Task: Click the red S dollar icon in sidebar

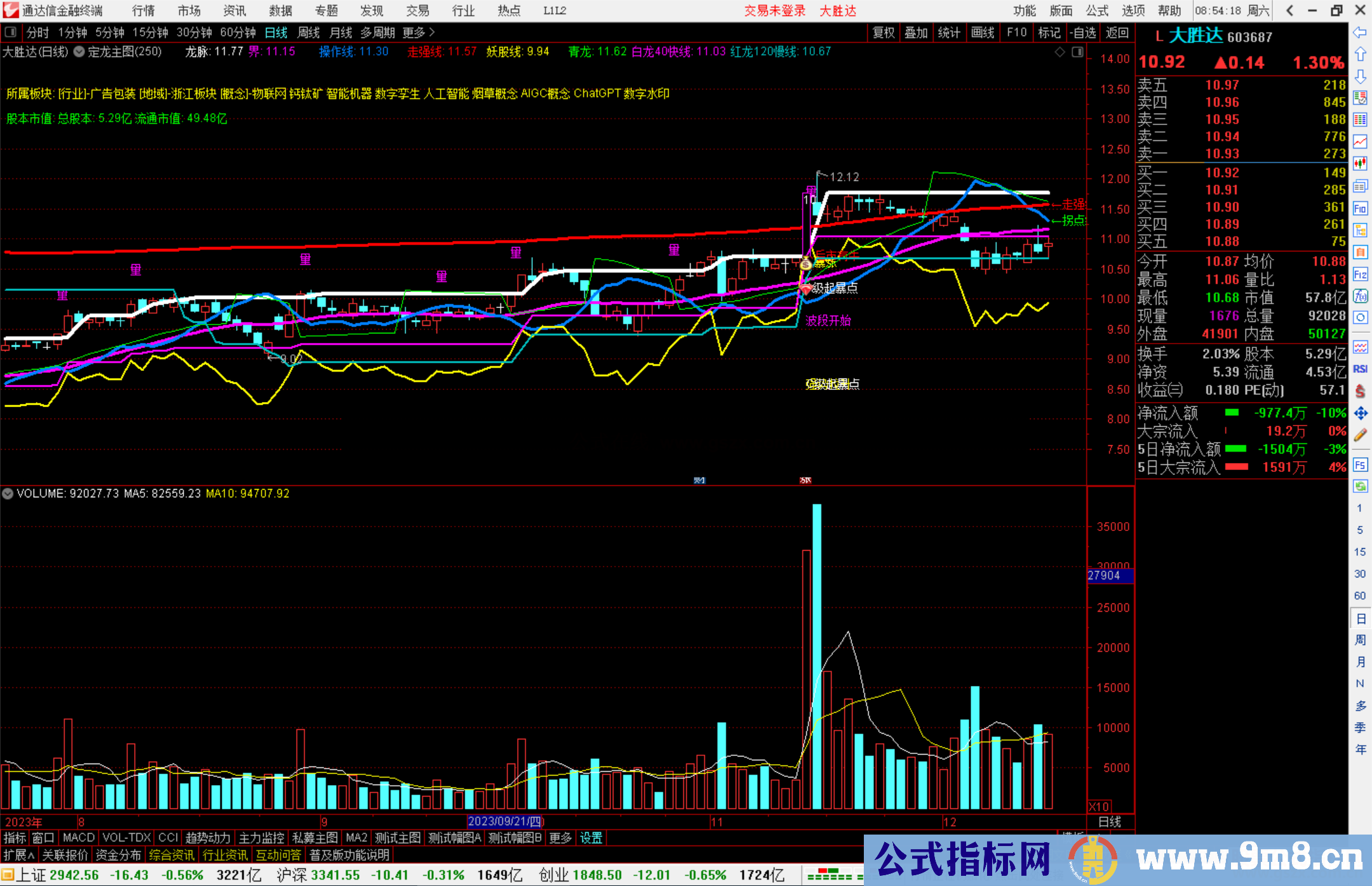Action: pyautogui.click(x=1360, y=391)
